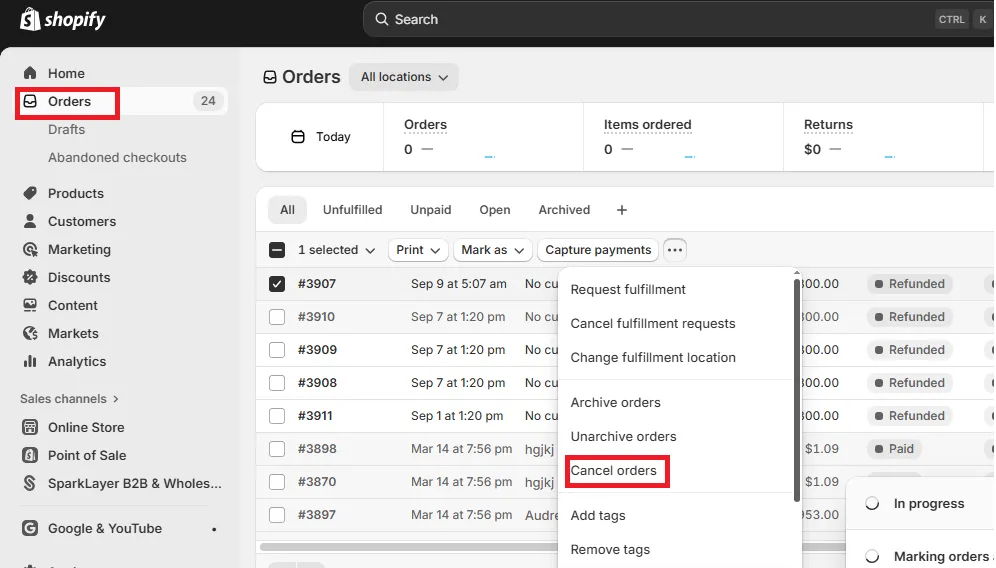Click the Google & YouTube channel icon
This screenshot has height=568, width=996.
(30, 528)
